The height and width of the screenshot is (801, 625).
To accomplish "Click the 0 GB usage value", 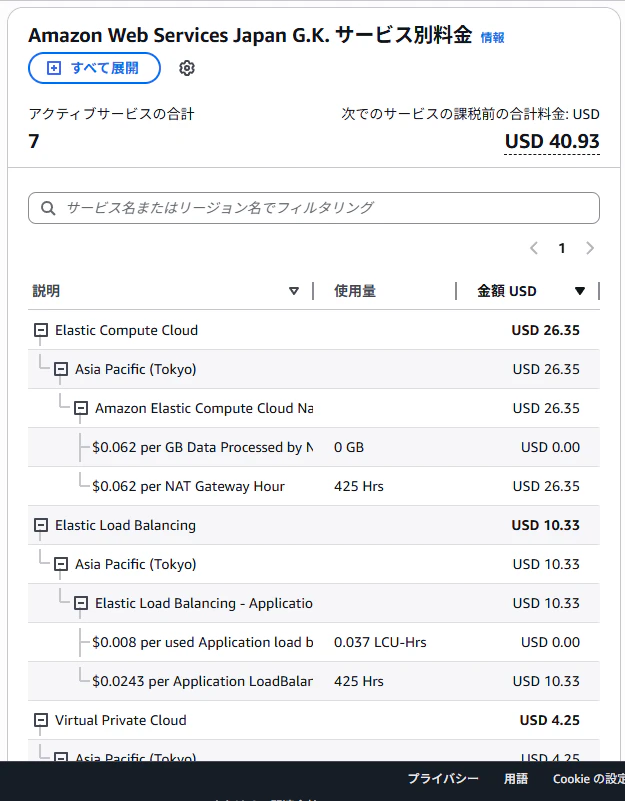I will [349, 447].
